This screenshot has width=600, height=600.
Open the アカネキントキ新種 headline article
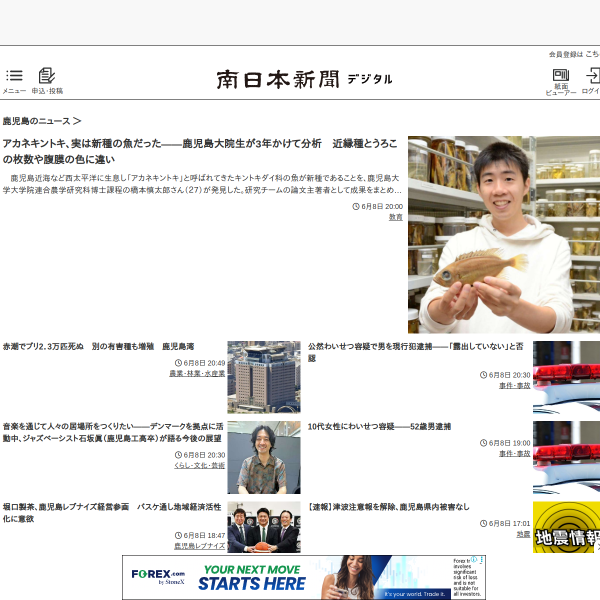click(200, 151)
